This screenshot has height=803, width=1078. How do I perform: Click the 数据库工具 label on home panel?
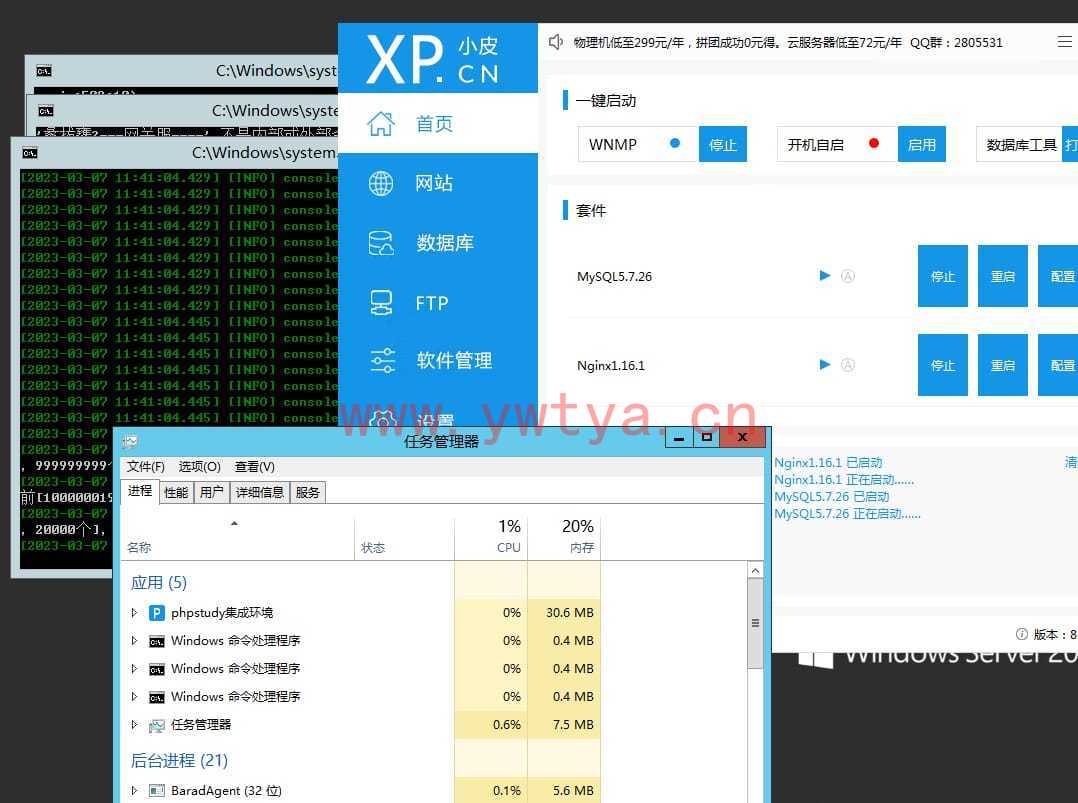point(1021,144)
